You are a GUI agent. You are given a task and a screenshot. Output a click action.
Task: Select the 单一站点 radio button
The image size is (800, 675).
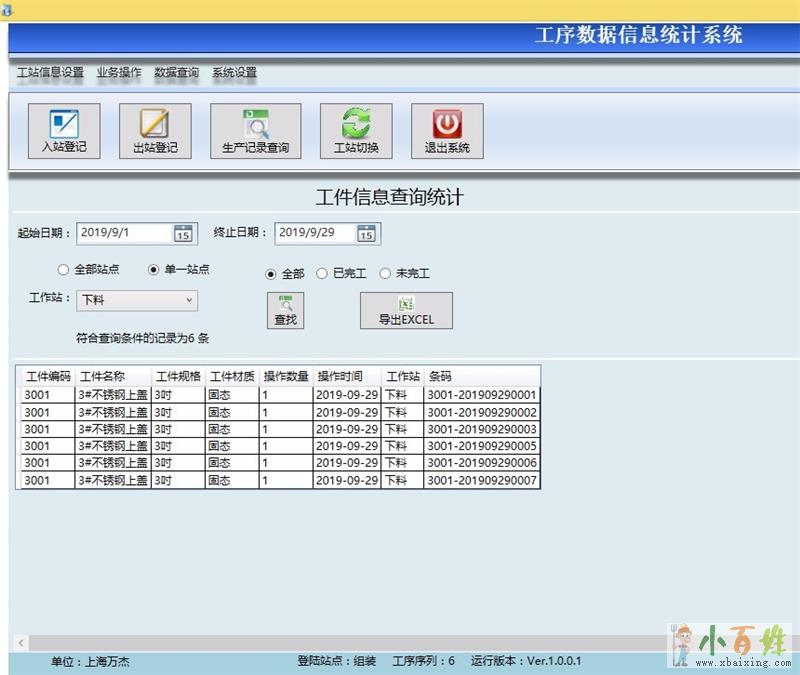coord(154,270)
